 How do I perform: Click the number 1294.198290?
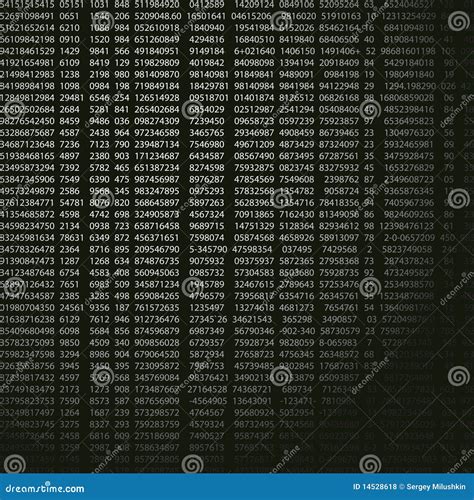pyautogui.click(x=410, y=86)
